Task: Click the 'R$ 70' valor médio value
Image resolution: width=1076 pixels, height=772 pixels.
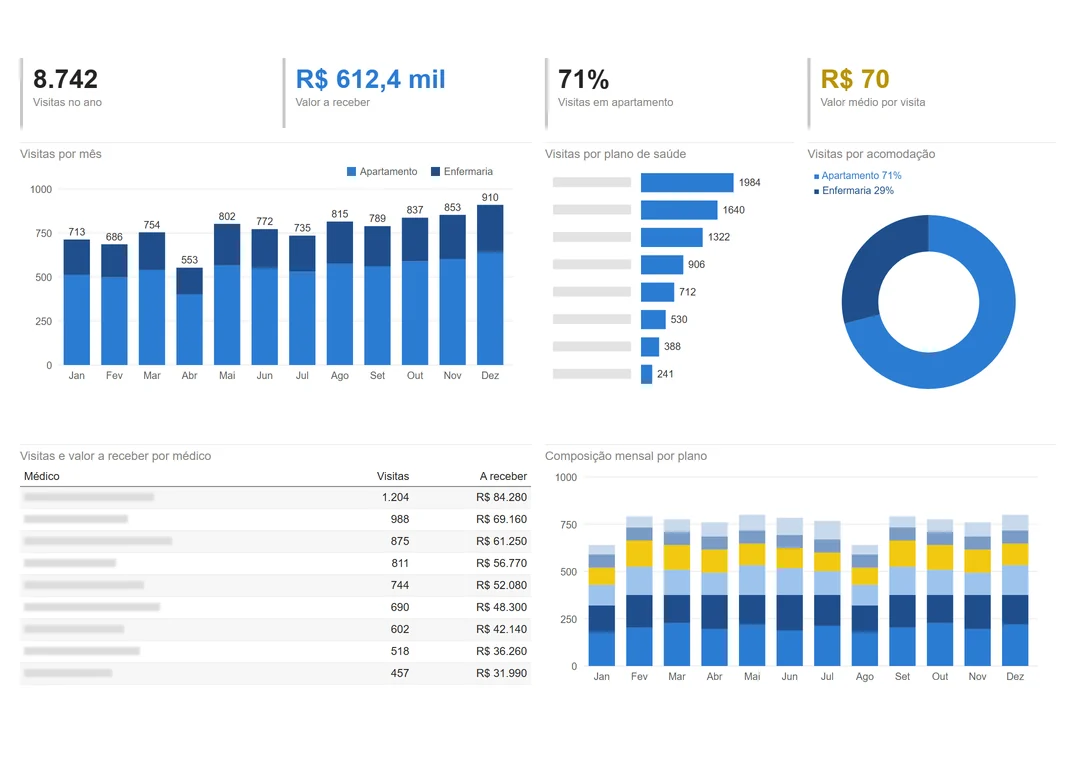Action: click(855, 80)
